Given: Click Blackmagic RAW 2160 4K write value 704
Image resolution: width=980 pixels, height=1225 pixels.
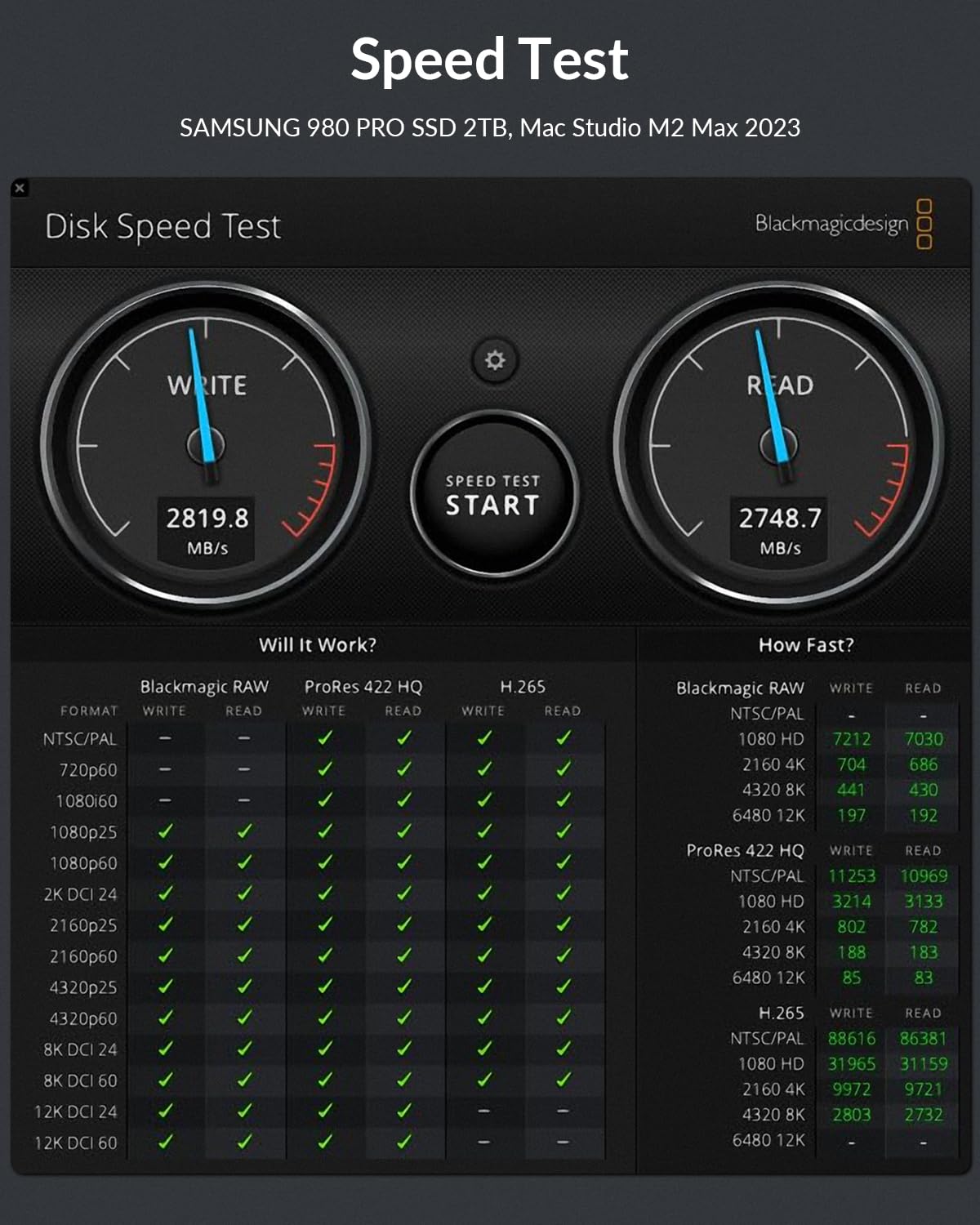Looking at the screenshot, I should [852, 764].
